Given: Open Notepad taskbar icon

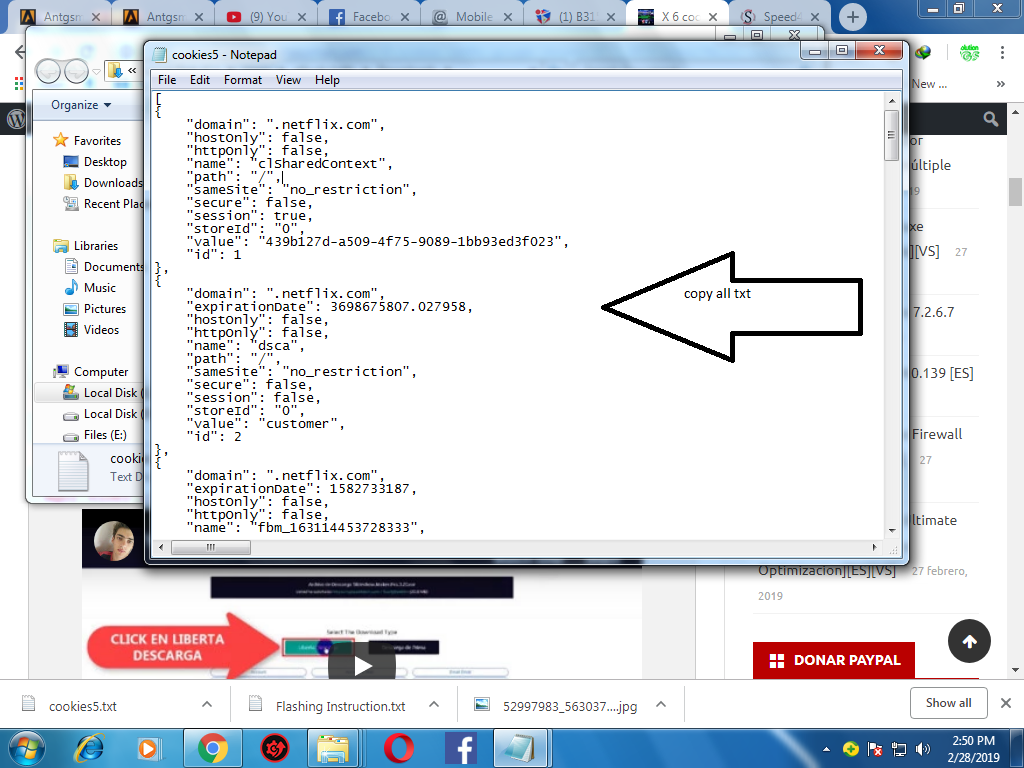Looking at the screenshot, I should [520, 748].
